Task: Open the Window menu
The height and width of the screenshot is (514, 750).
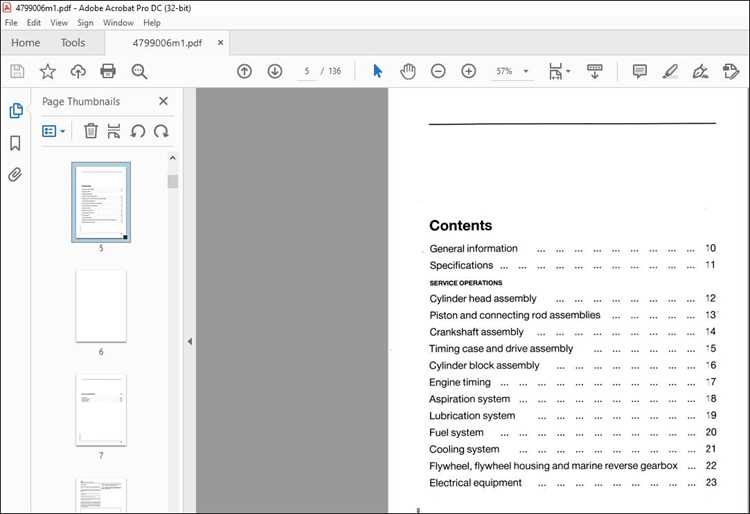Action: [118, 22]
